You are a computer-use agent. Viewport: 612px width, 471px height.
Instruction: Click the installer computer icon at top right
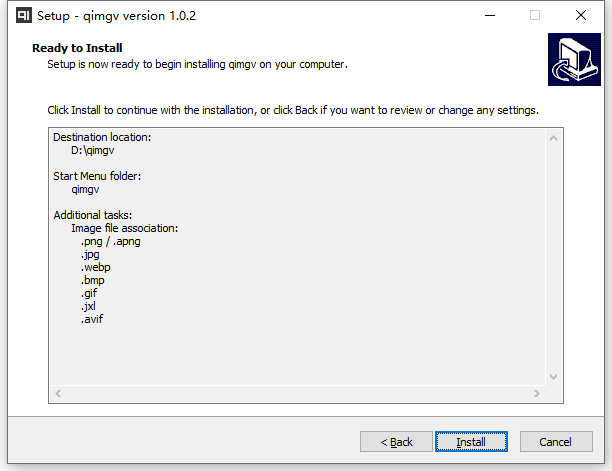574,59
